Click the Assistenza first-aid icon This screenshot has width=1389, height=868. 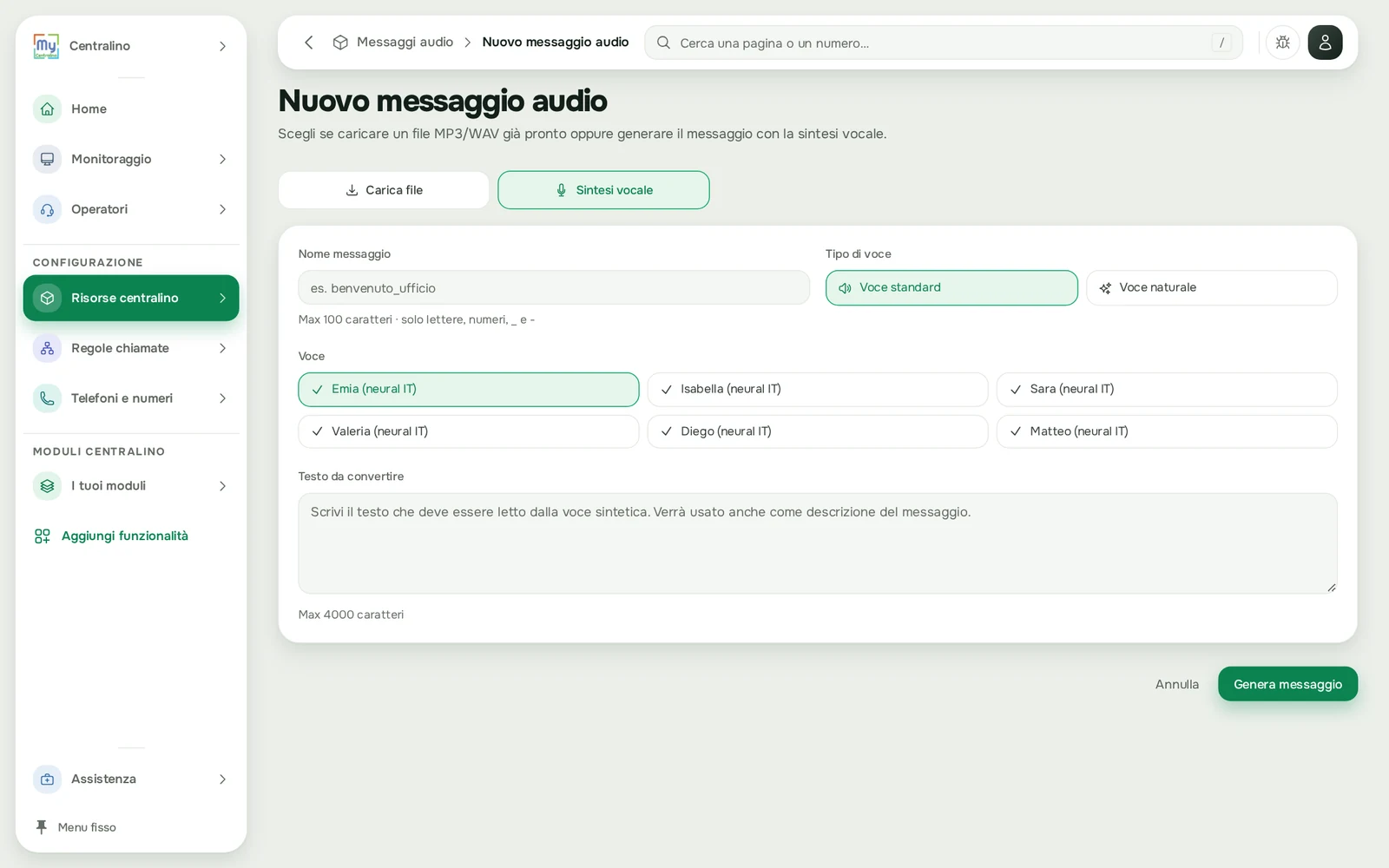click(x=47, y=779)
